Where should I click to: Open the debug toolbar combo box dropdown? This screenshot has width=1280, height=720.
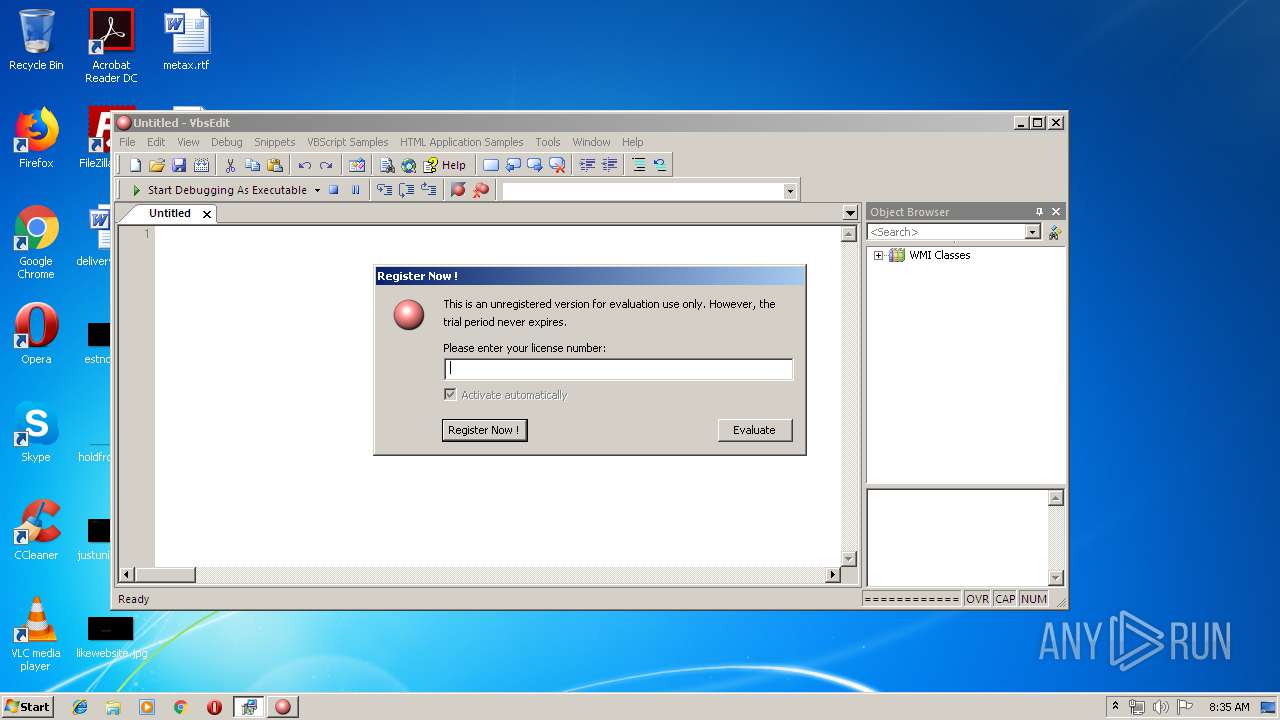coord(790,191)
